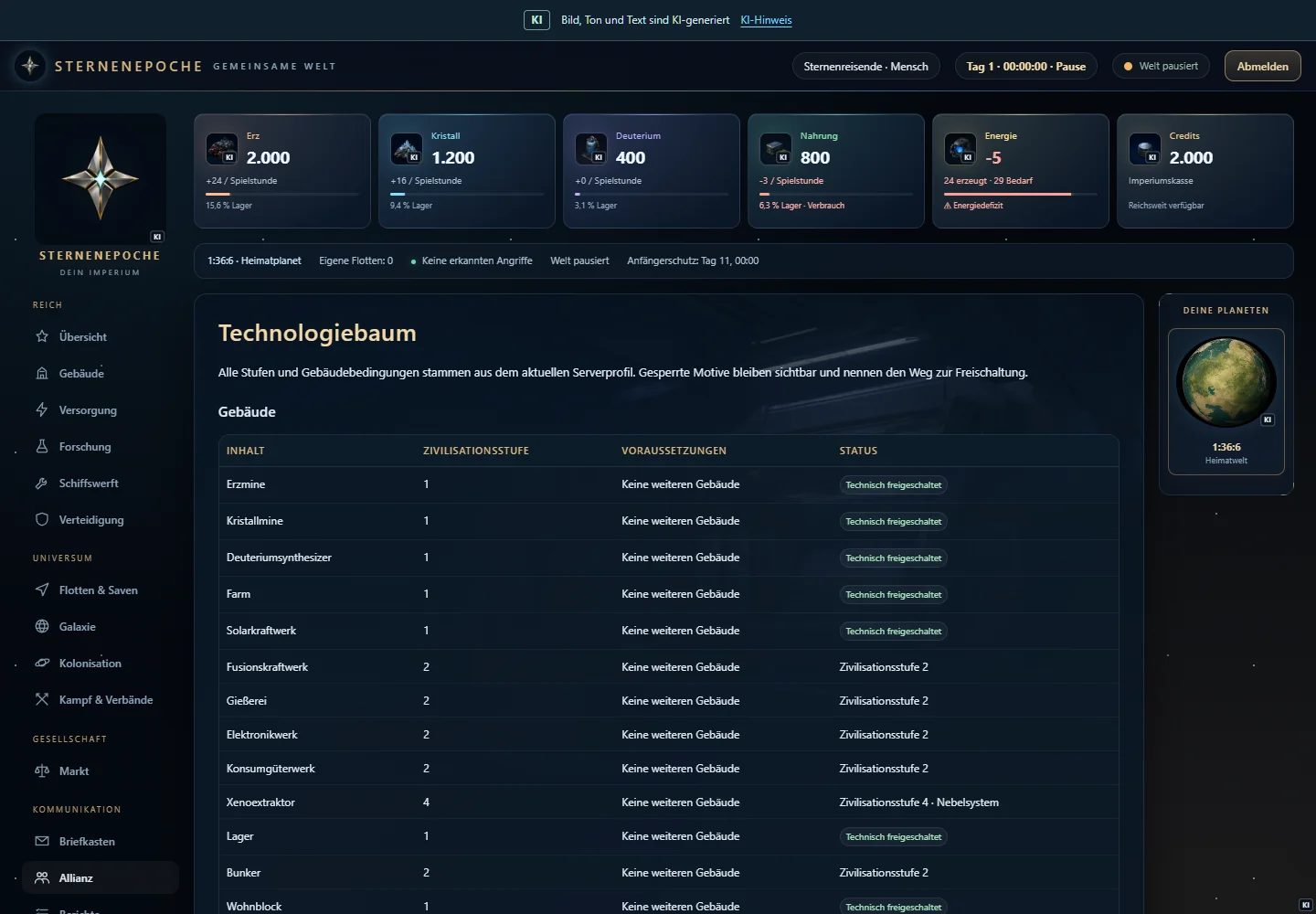Click the Welt pausiert status badge
The height and width of the screenshot is (914, 1316).
1161,66
